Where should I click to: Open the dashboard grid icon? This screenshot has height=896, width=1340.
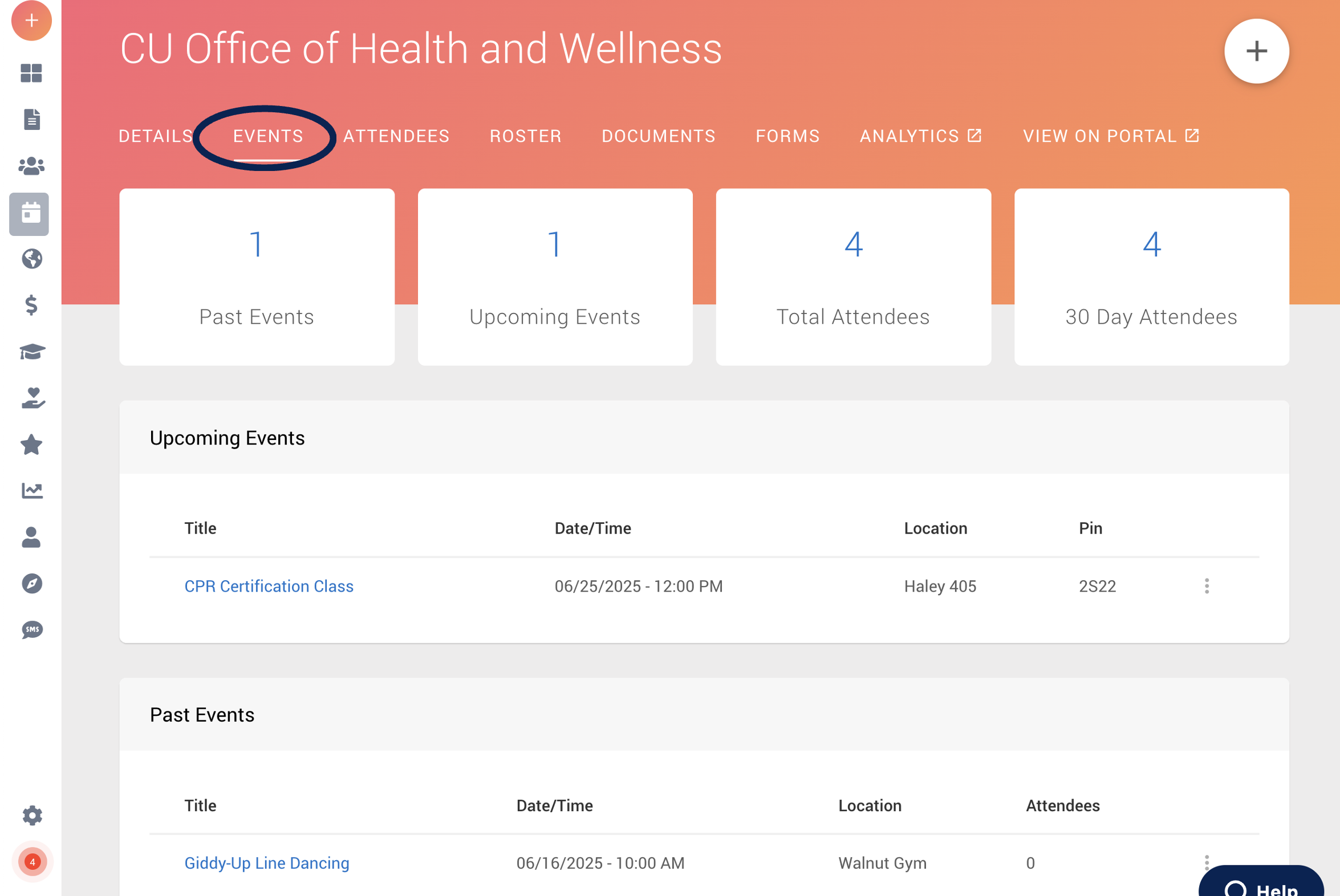[x=31, y=73]
